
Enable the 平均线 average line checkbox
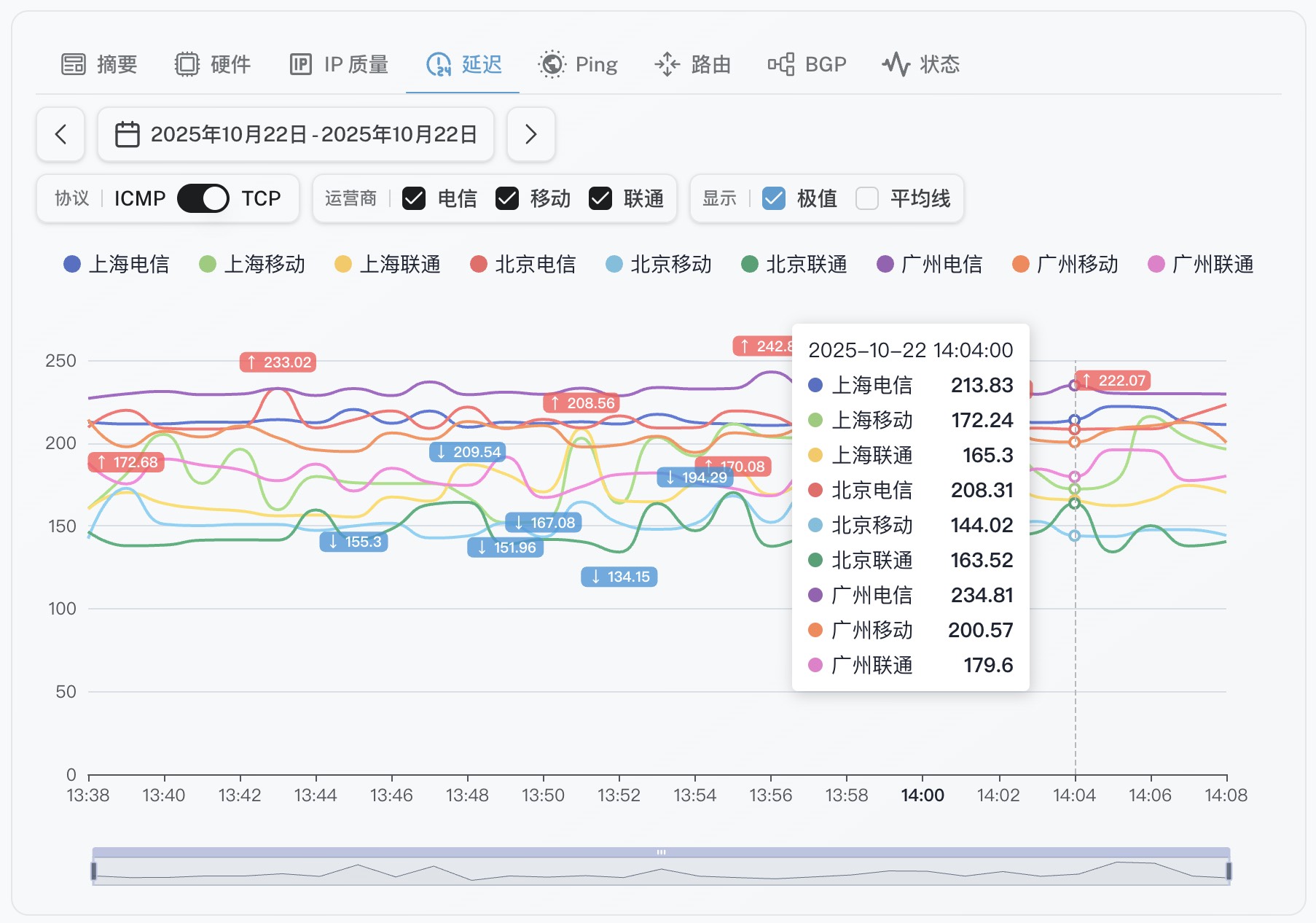pyautogui.click(x=866, y=198)
